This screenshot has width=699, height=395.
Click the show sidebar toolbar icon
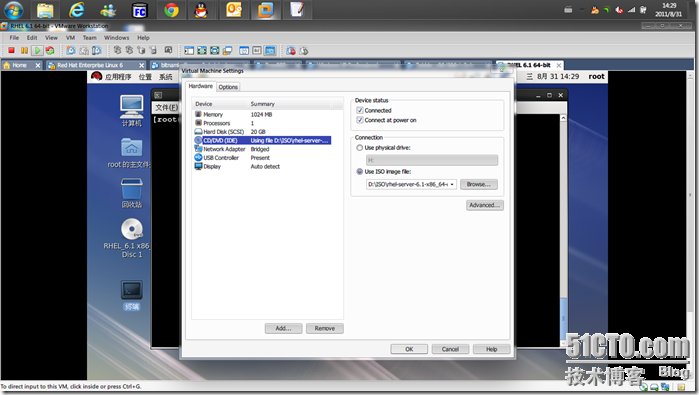click(x=189, y=50)
